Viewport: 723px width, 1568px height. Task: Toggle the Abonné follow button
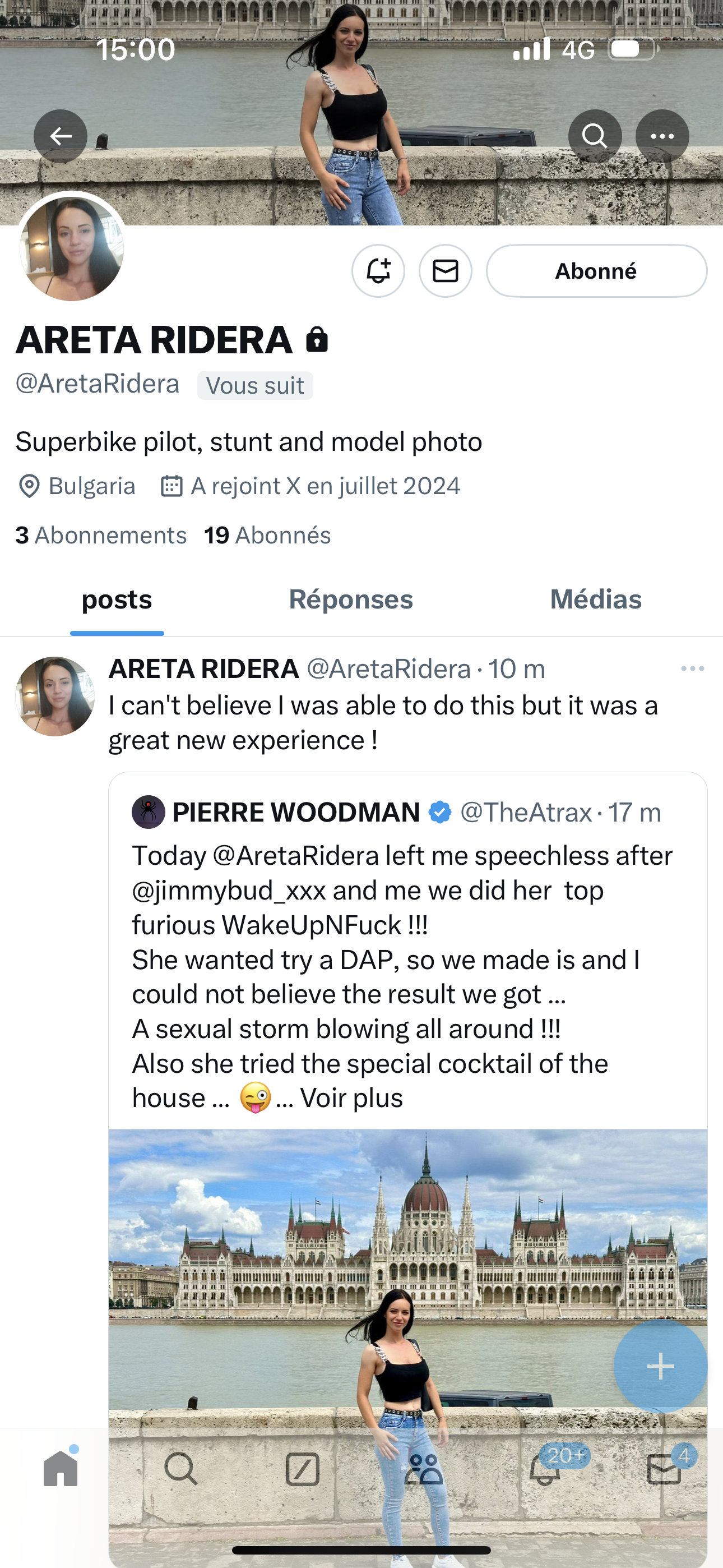coord(596,271)
